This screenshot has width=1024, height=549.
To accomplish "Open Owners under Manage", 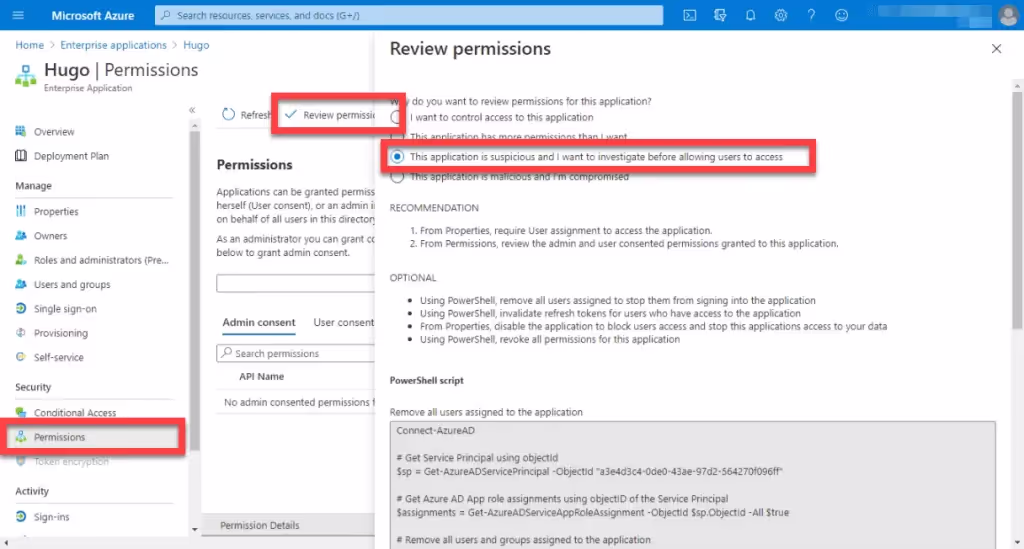I will coord(50,236).
